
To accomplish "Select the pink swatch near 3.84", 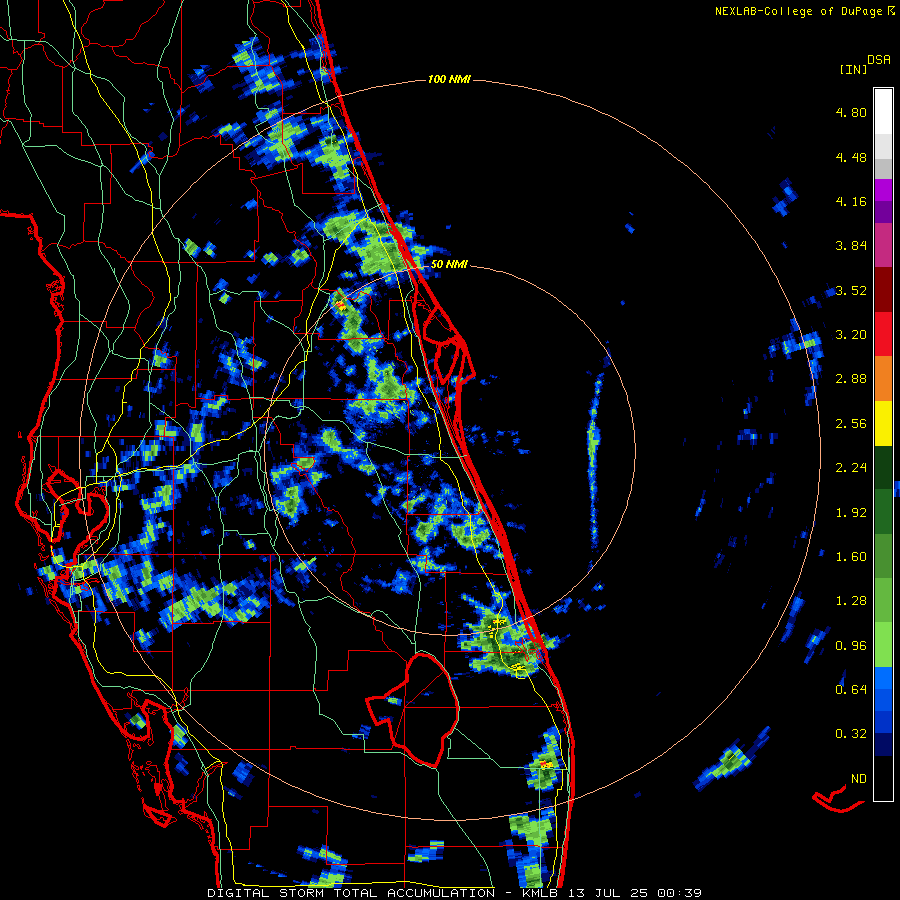I will pos(883,245).
